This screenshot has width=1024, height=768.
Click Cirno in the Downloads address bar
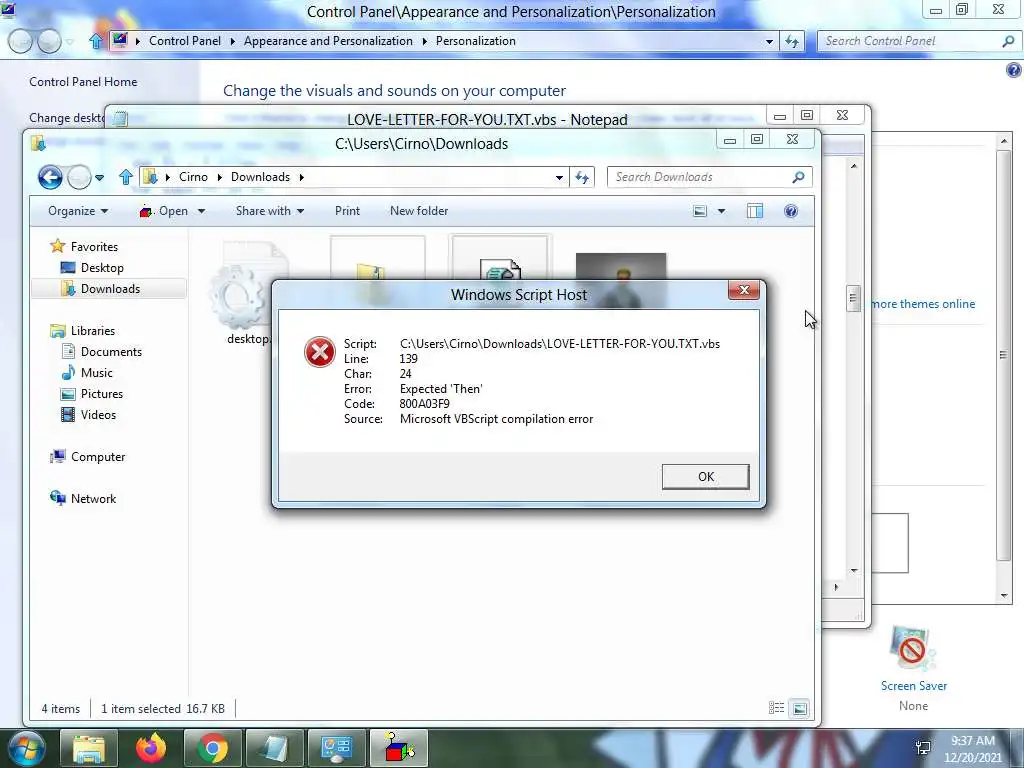193,177
